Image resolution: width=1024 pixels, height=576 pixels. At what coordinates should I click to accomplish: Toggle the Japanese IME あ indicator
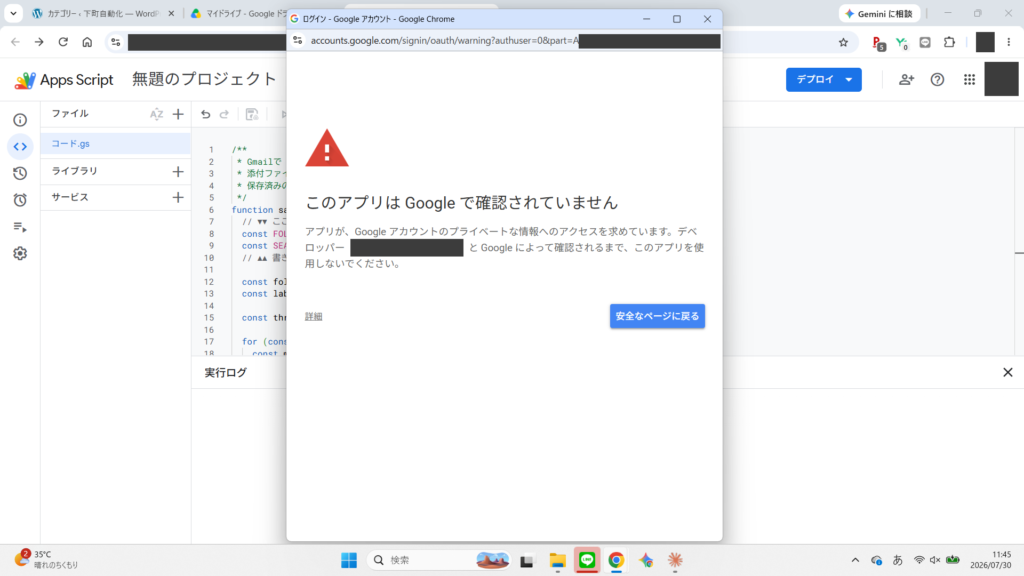(897, 560)
